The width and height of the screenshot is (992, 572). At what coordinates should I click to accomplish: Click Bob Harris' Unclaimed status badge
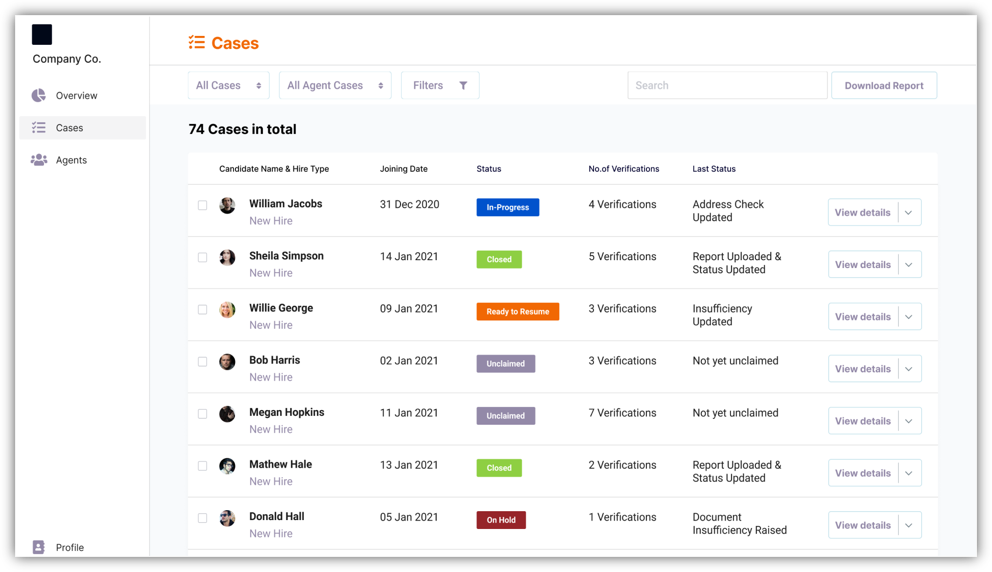click(505, 364)
